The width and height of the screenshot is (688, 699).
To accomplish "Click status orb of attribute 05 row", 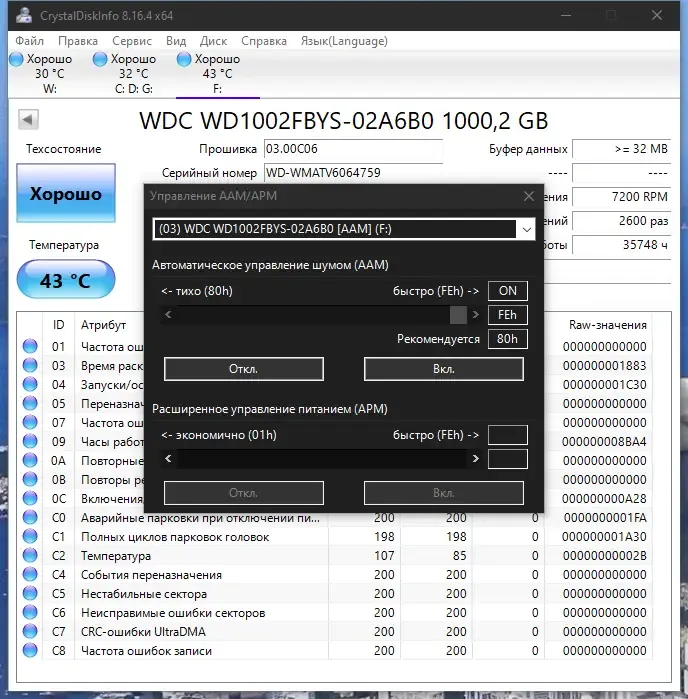I will (30, 403).
